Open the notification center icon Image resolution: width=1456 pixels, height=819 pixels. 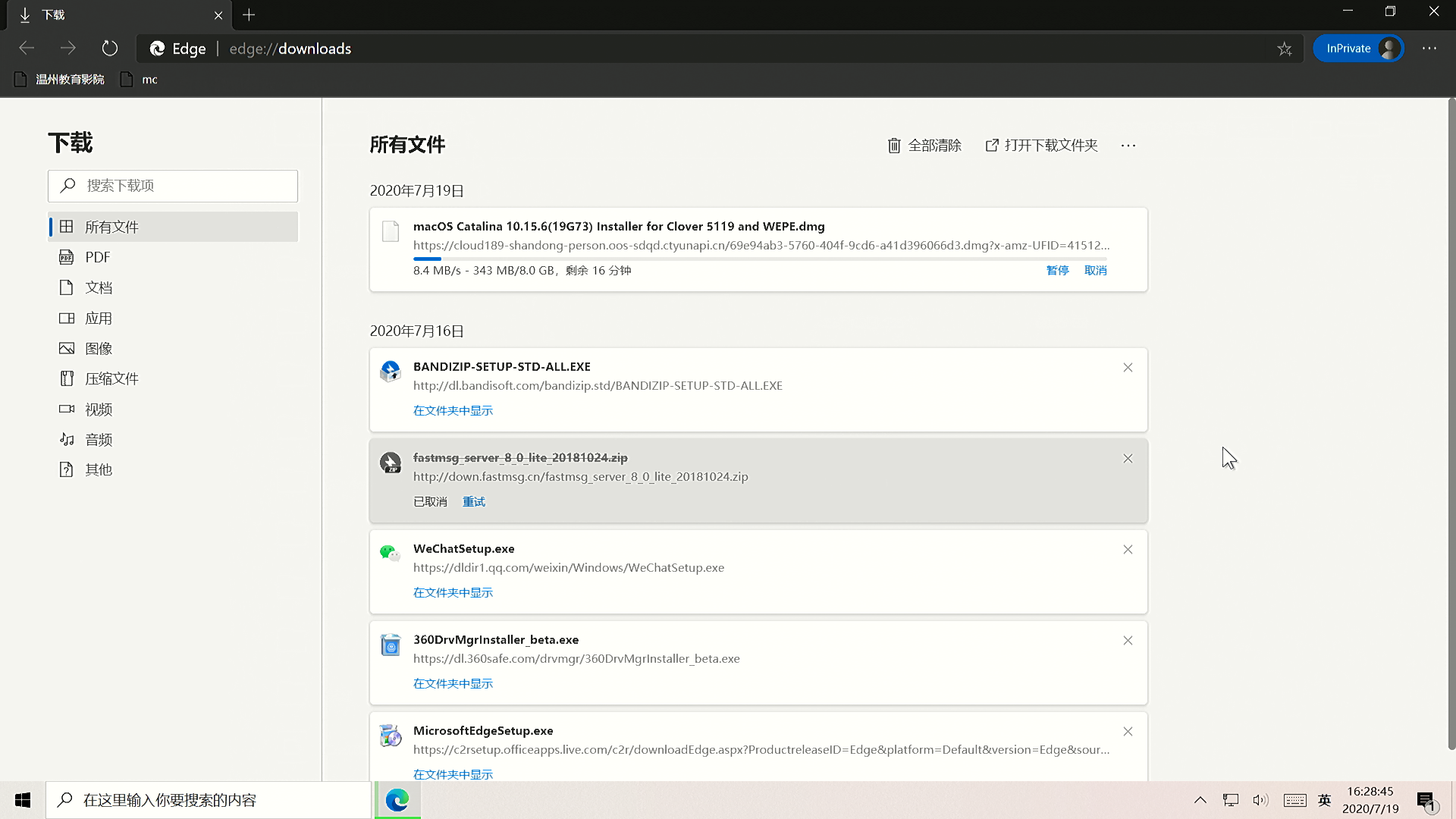(x=1426, y=801)
